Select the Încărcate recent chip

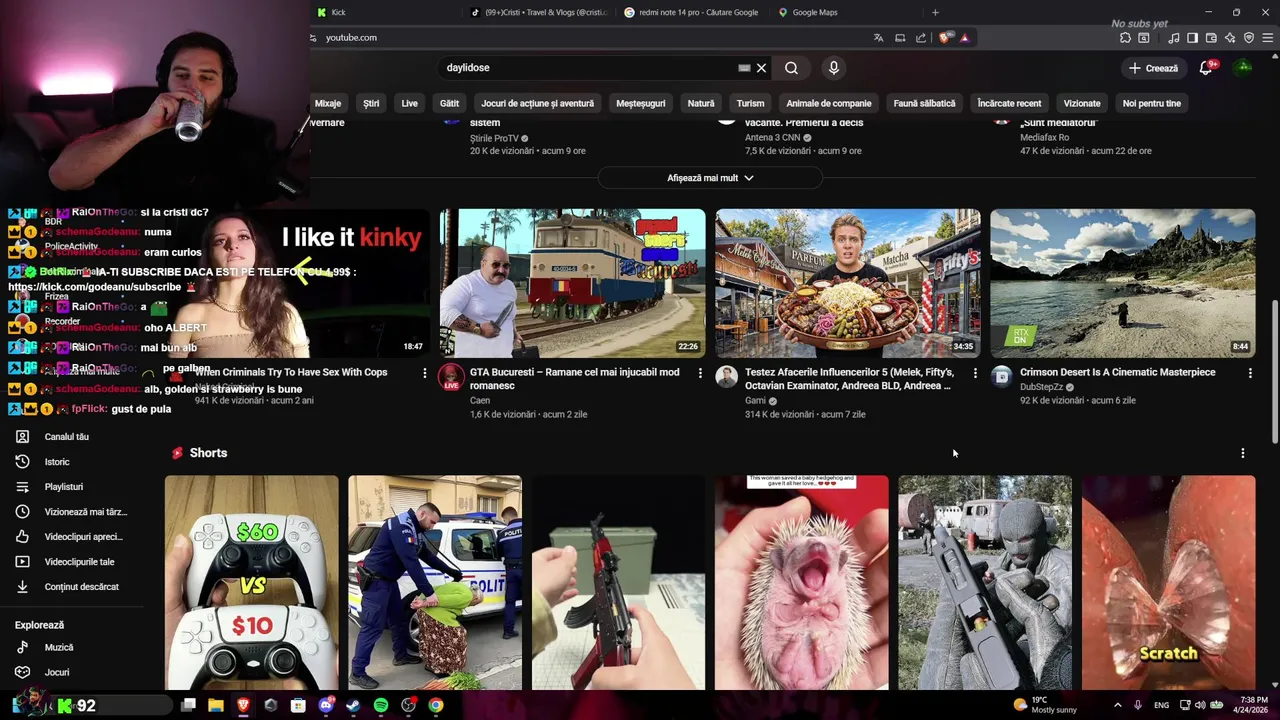1009,103
